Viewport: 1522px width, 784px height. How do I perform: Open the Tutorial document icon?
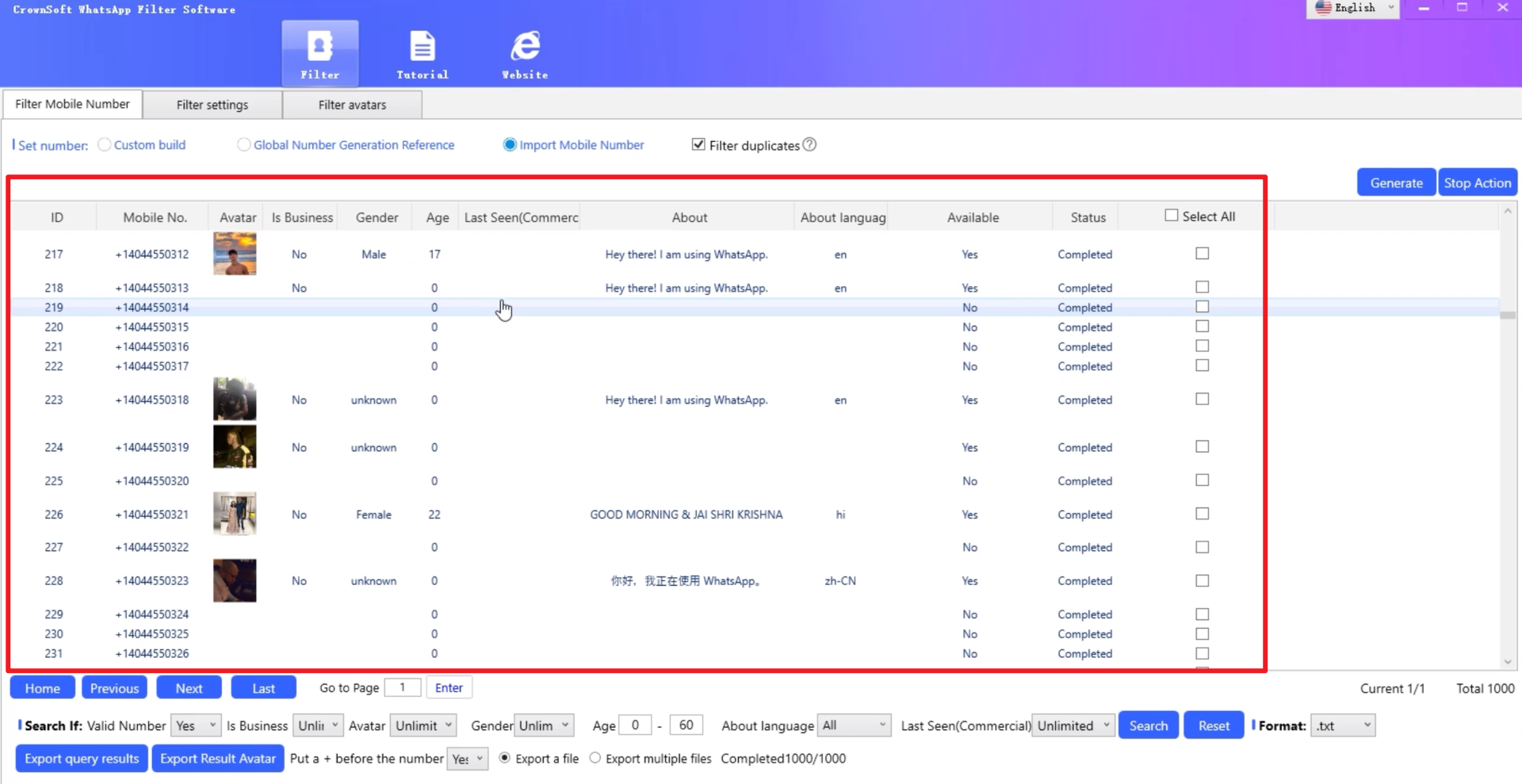click(422, 54)
